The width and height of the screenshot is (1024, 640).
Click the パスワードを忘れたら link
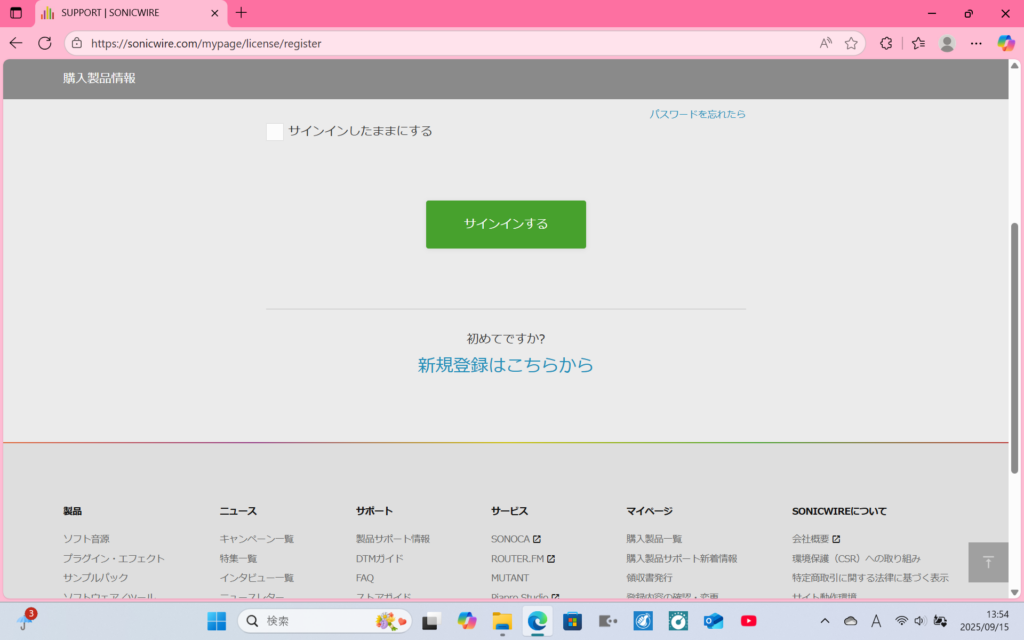pyautogui.click(x=697, y=114)
